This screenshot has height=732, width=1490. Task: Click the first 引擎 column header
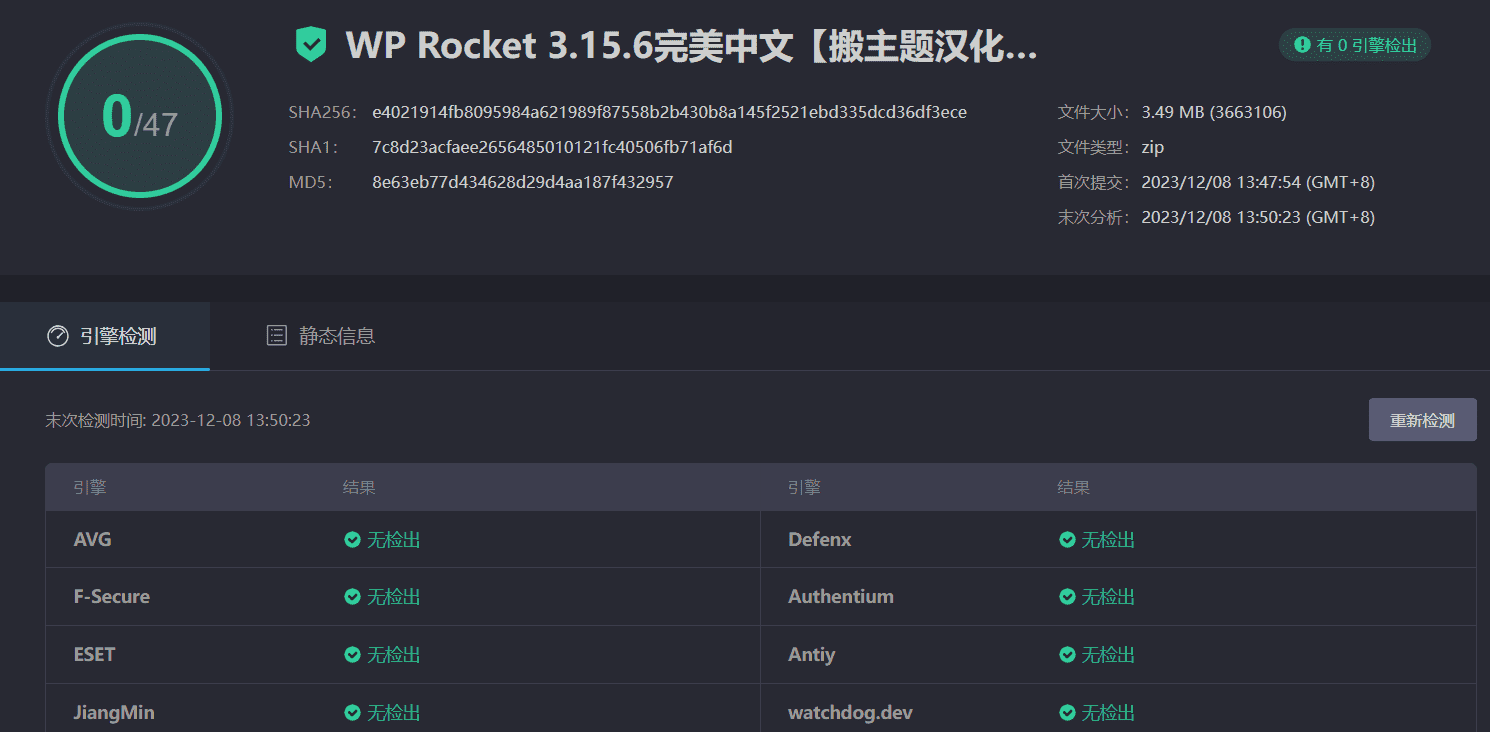[x=90, y=488]
